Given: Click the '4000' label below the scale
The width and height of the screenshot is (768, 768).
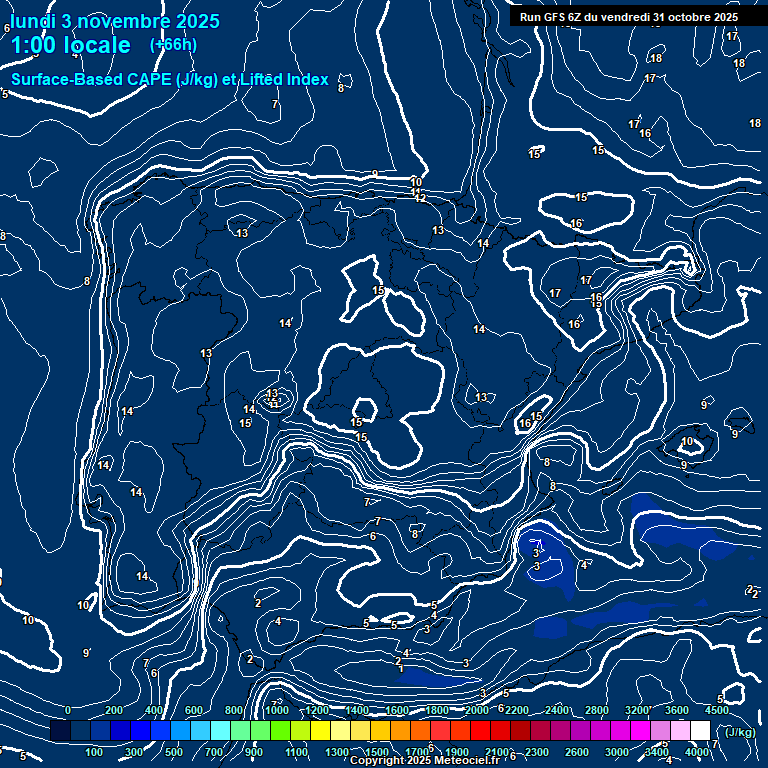Looking at the screenshot, I should (x=696, y=752).
